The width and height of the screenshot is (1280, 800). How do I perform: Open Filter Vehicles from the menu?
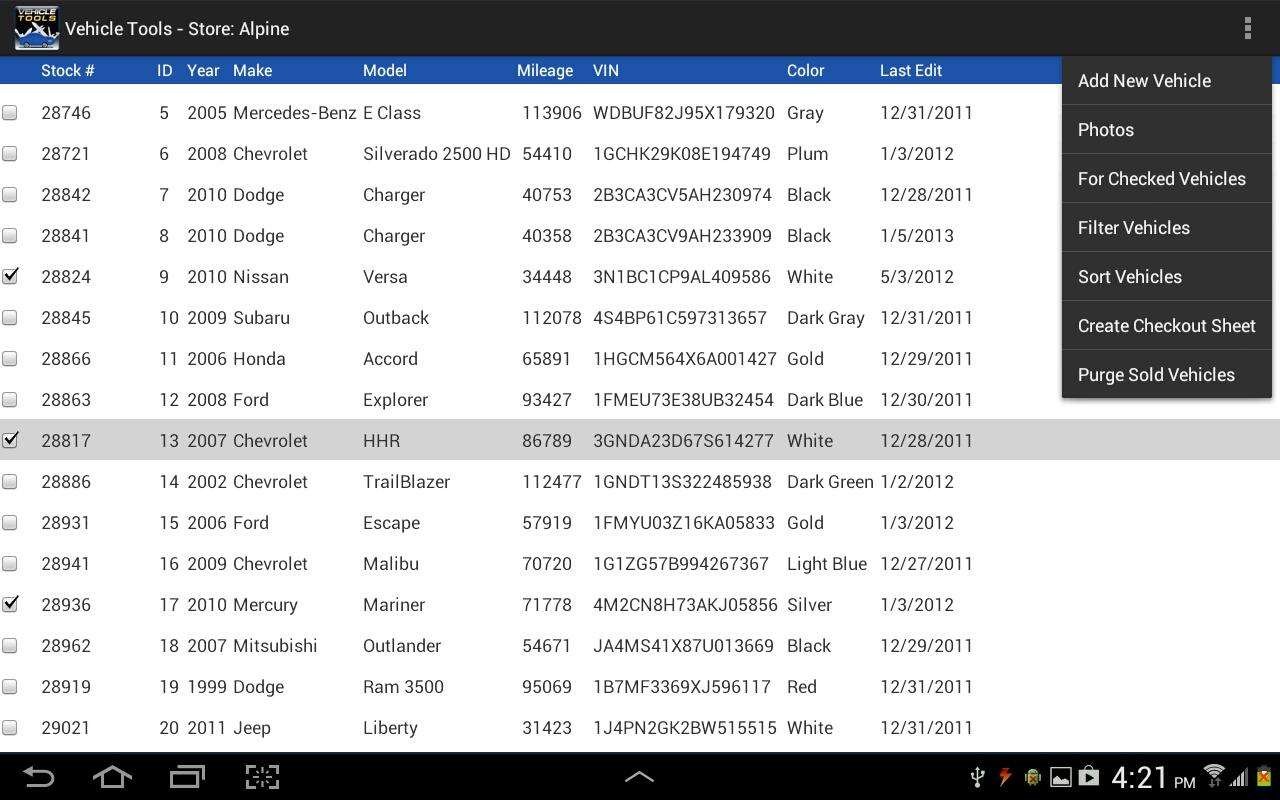click(x=1166, y=228)
